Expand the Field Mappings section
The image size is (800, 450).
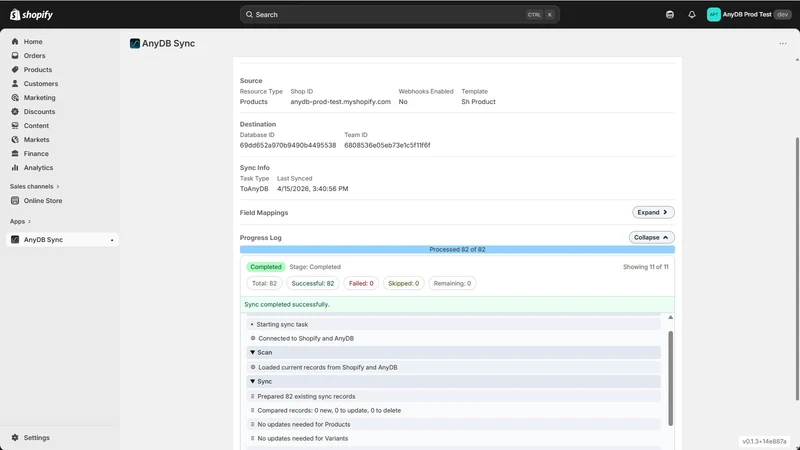click(653, 212)
